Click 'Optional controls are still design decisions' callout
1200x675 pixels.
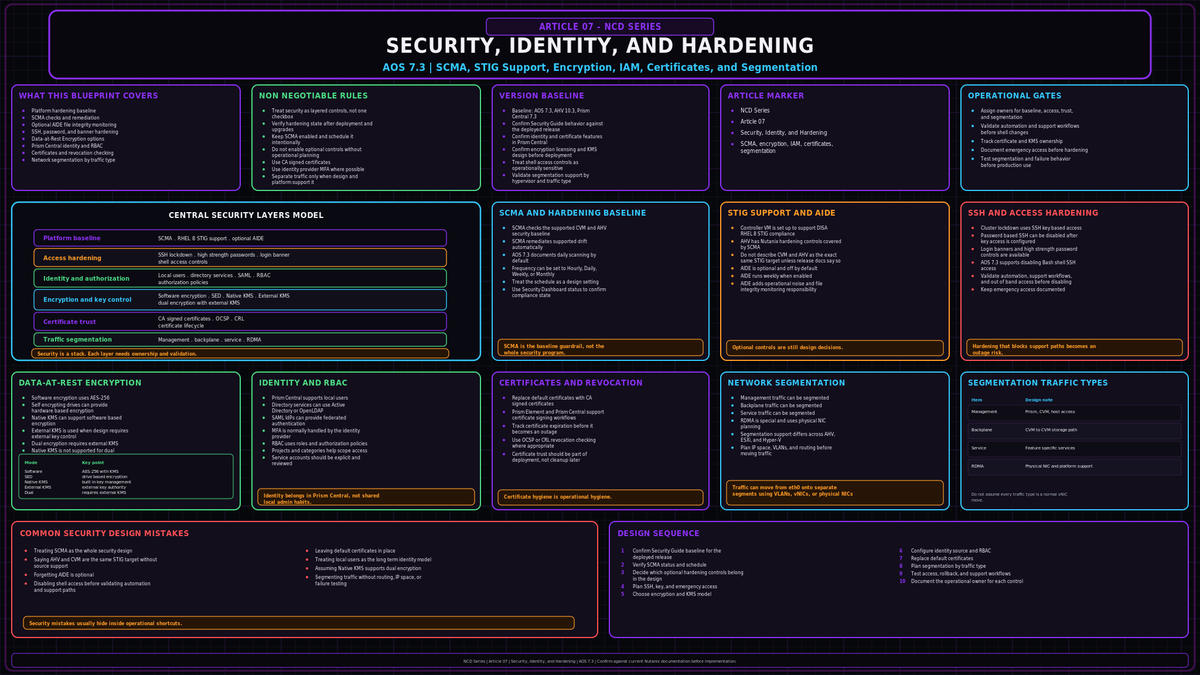(x=835, y=348)
